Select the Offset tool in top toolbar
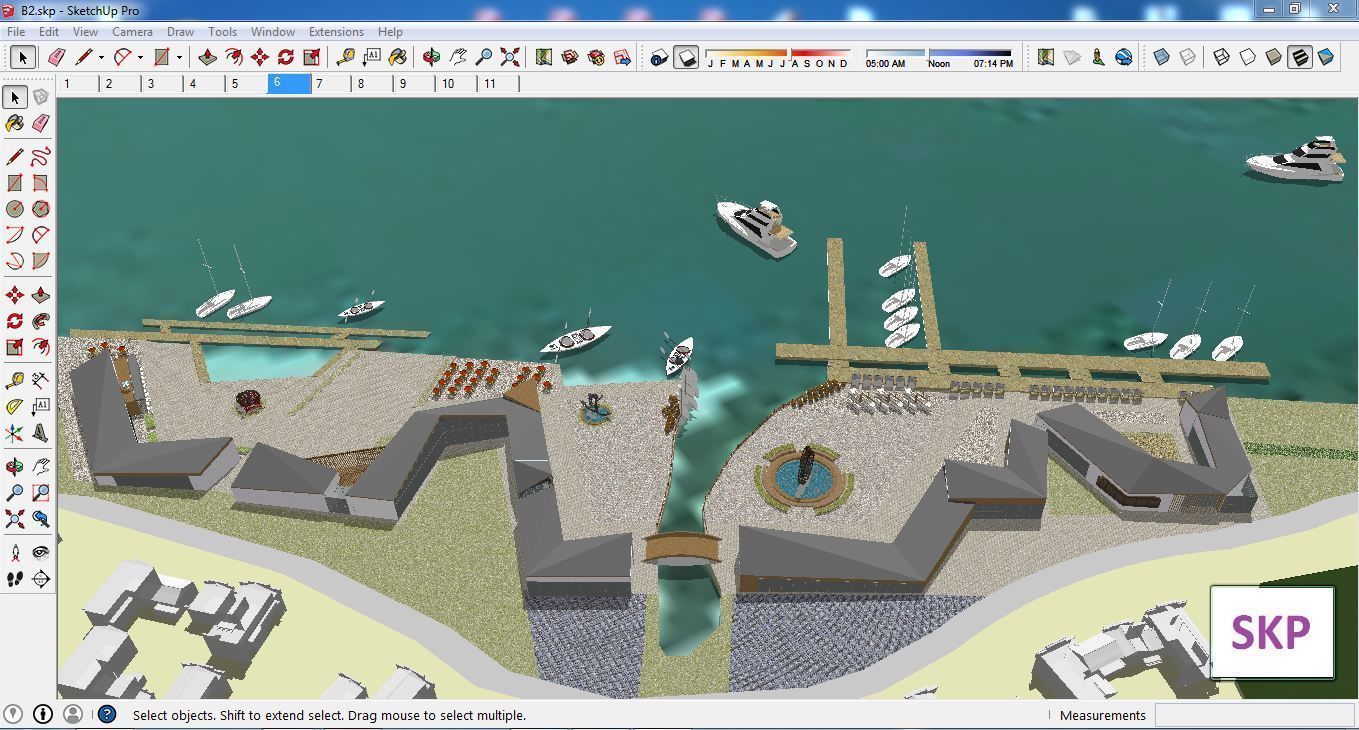Viewport: 1359px width, 730px height. tap(234, 57)
